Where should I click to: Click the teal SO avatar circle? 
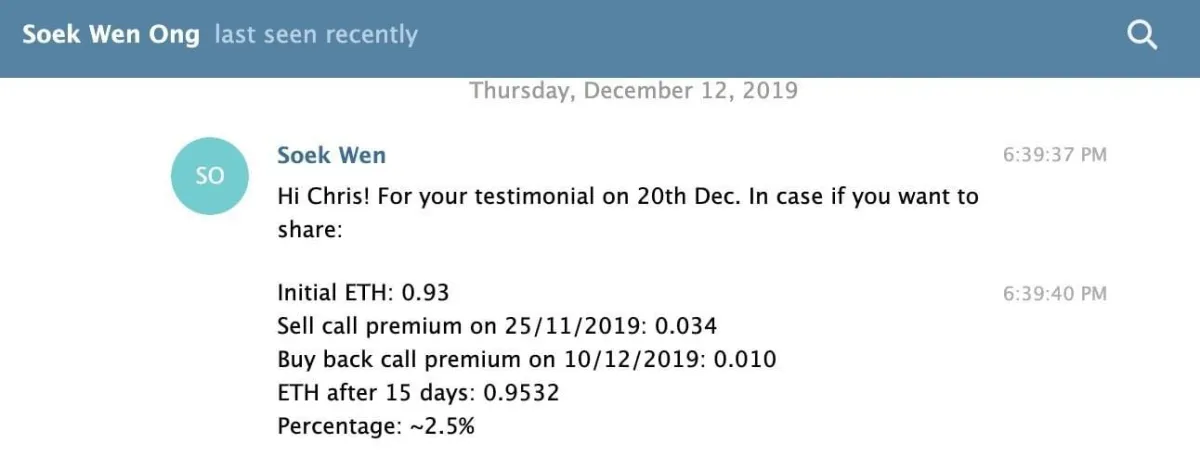click(x=210, y=176)
